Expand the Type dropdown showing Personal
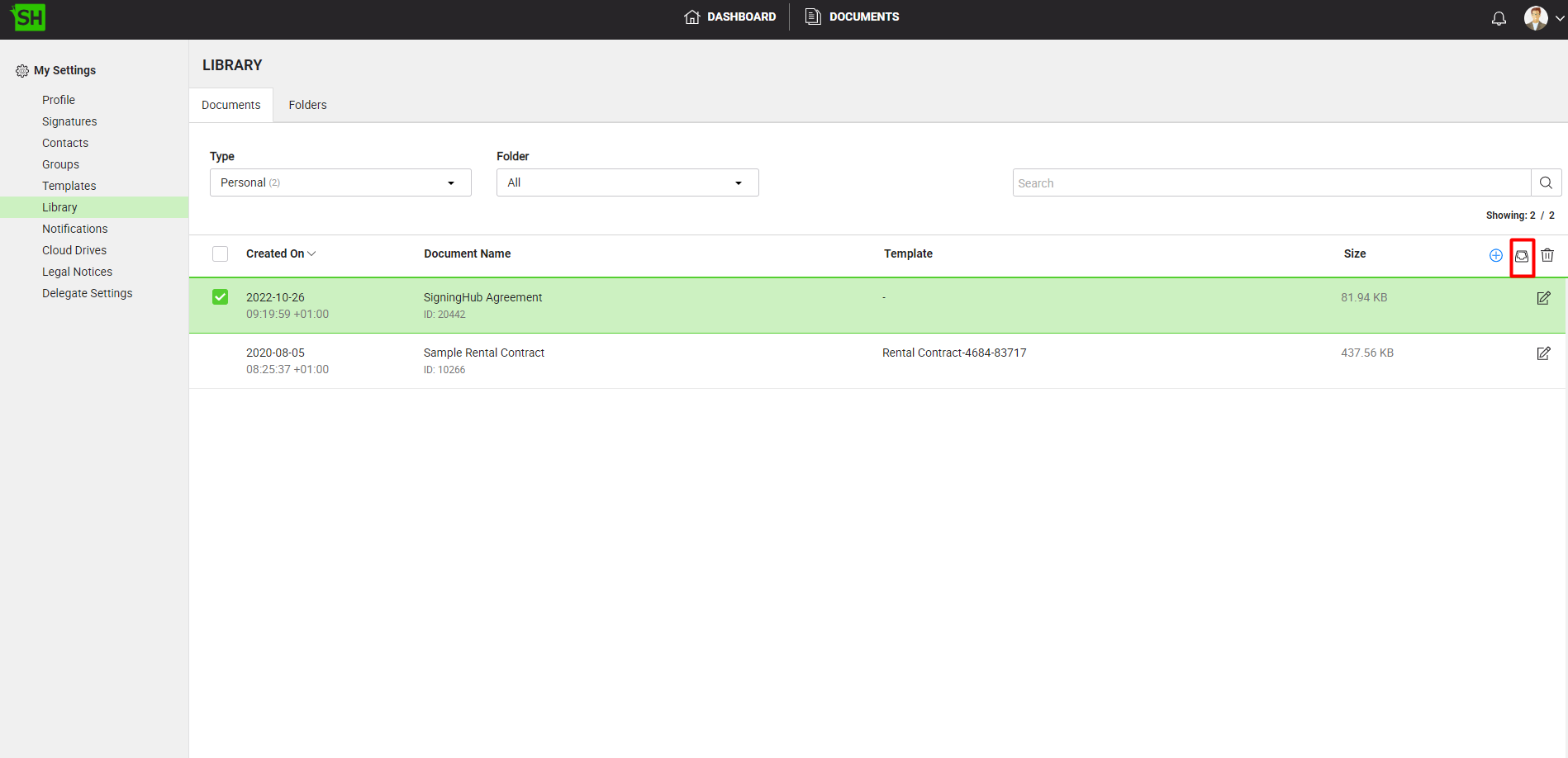The image size is (1568, 758). tap(340, 182)
